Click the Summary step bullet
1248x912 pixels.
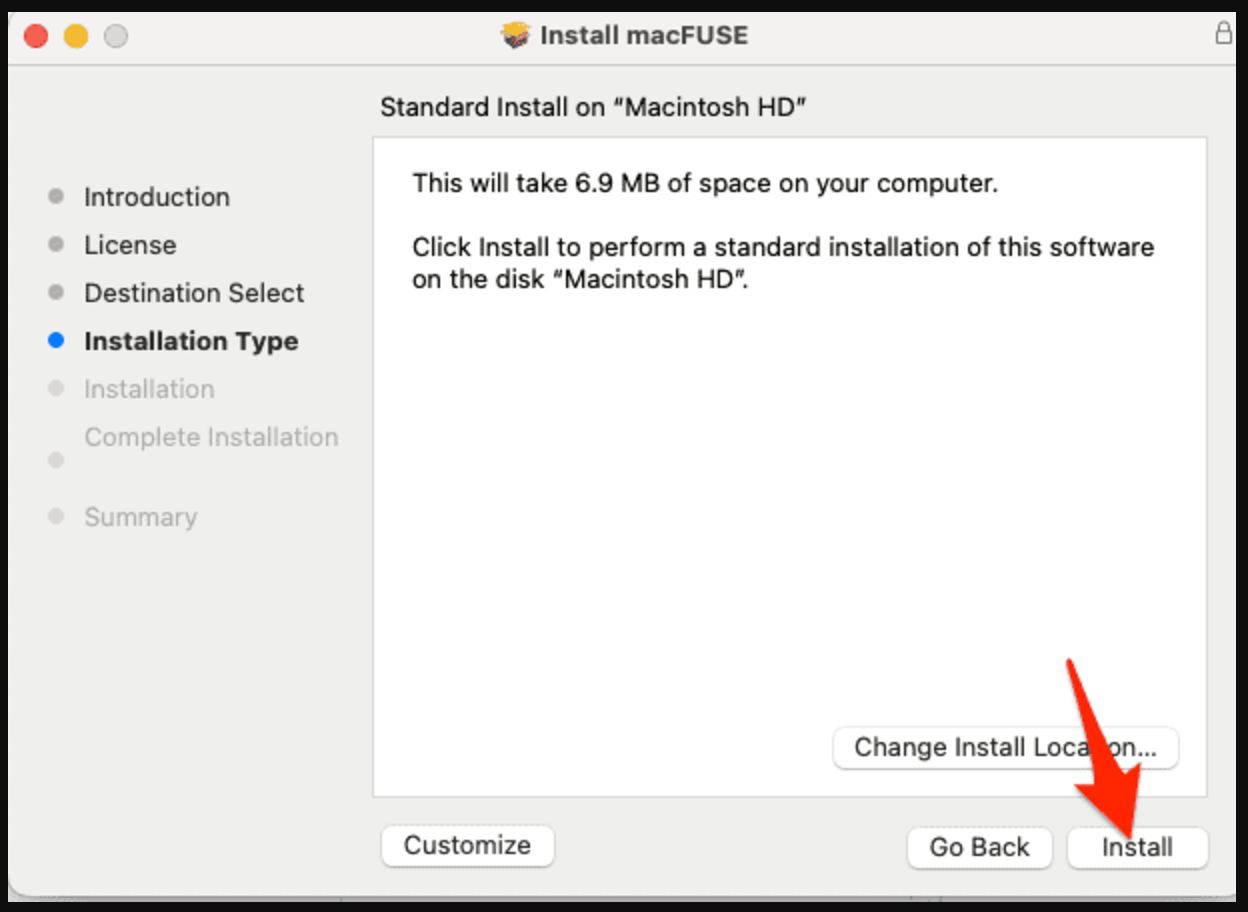(55, 517)
